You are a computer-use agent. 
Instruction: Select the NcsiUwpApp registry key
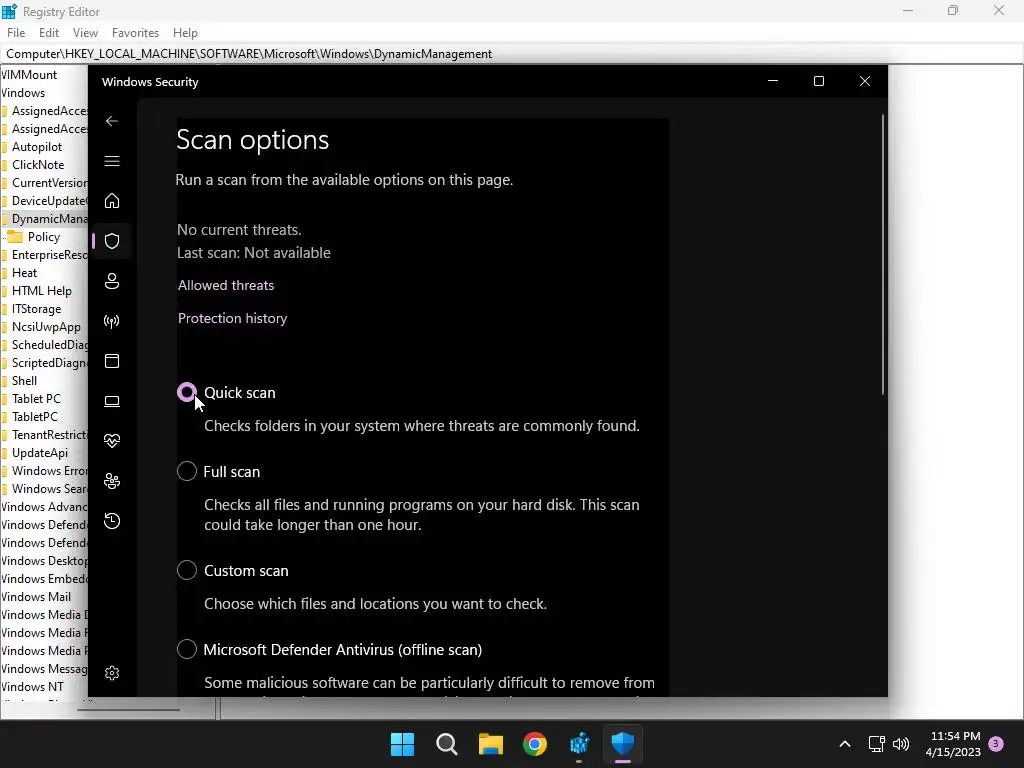pyautogui.click(x=46, y=327)
